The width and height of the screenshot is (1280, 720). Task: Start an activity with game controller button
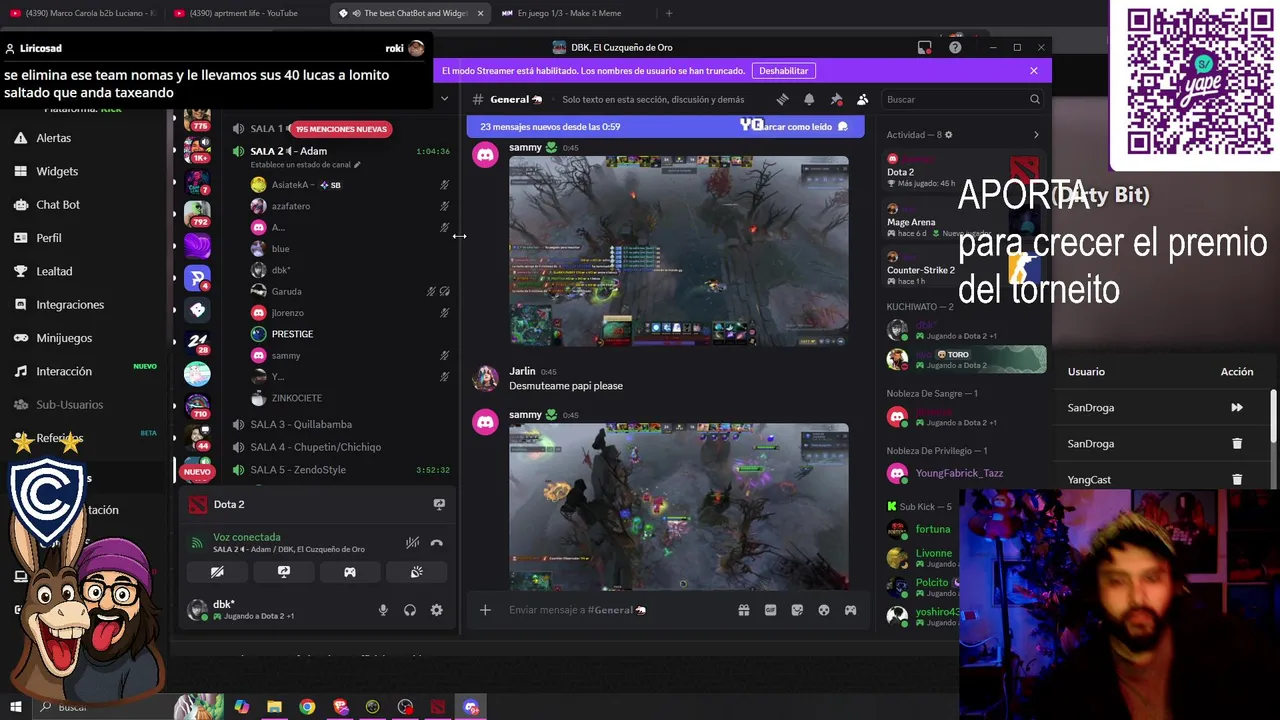[350, 572]
